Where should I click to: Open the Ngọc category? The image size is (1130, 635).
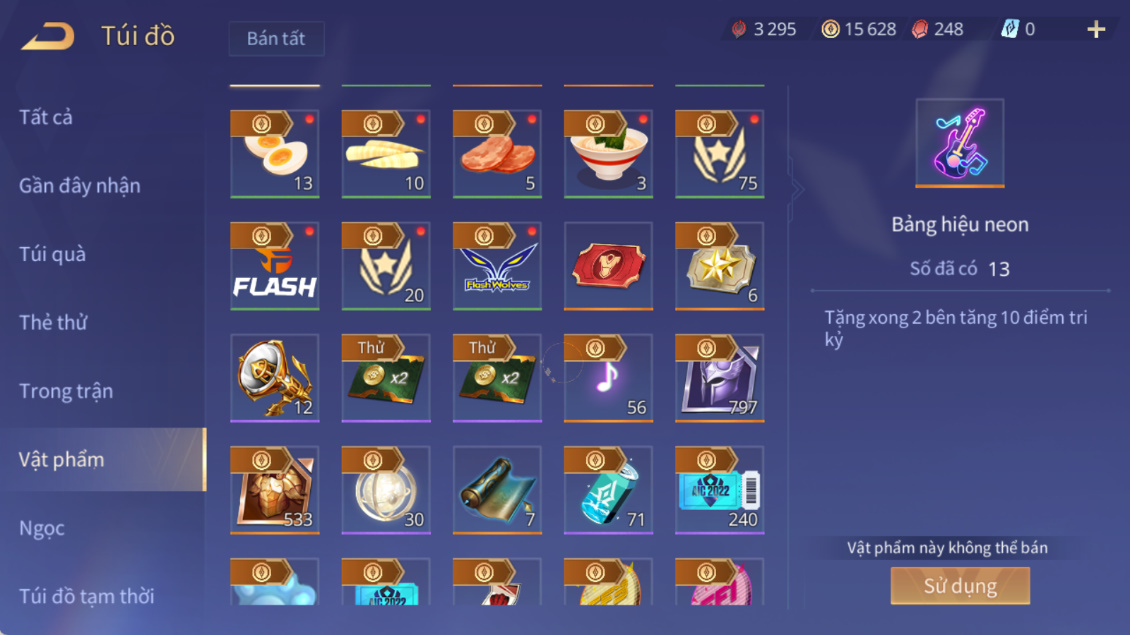(41, 528)
